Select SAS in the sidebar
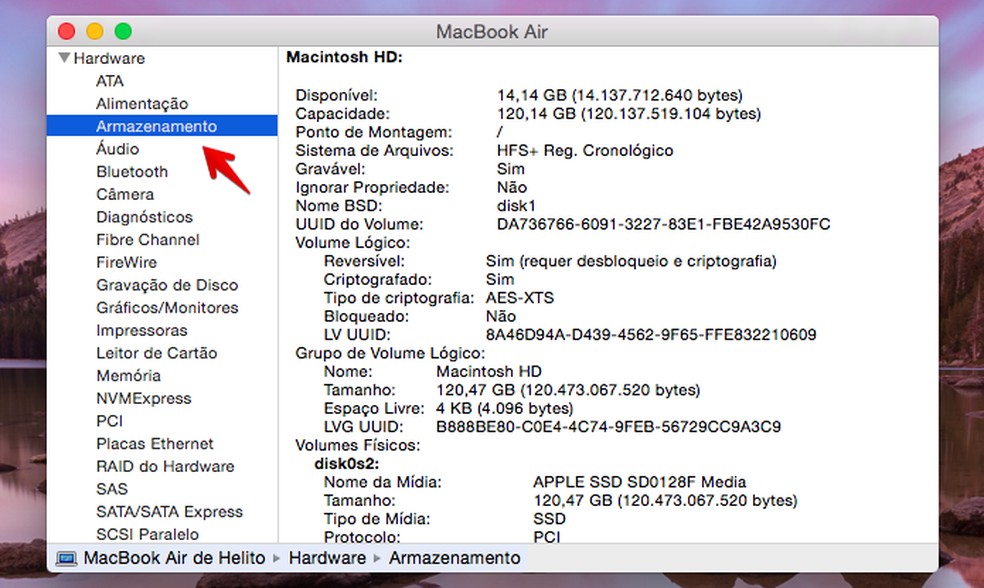Viewport: 984px width, 588px height. click(112, 489)
